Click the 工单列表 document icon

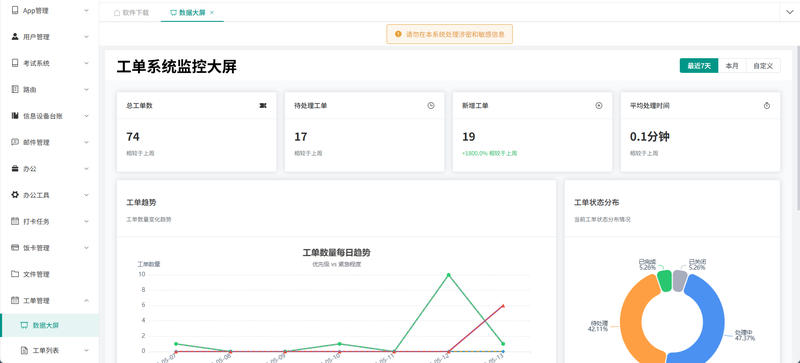tap(24, 350)
